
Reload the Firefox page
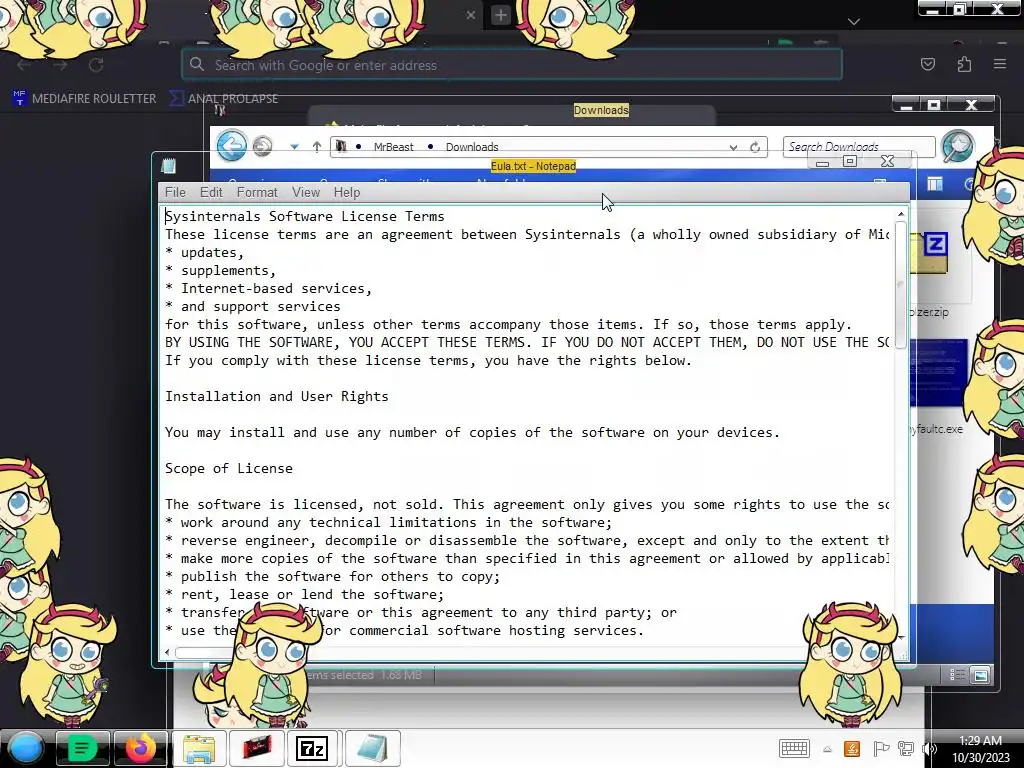[96, 65]
